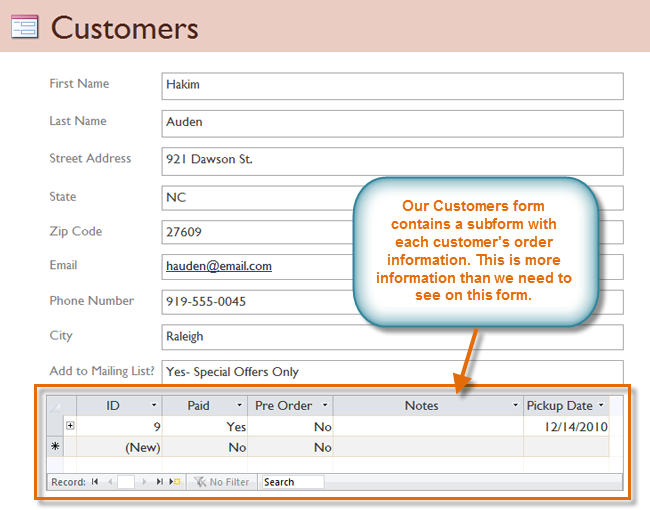Click the Zip Code label

coord(75,231)
